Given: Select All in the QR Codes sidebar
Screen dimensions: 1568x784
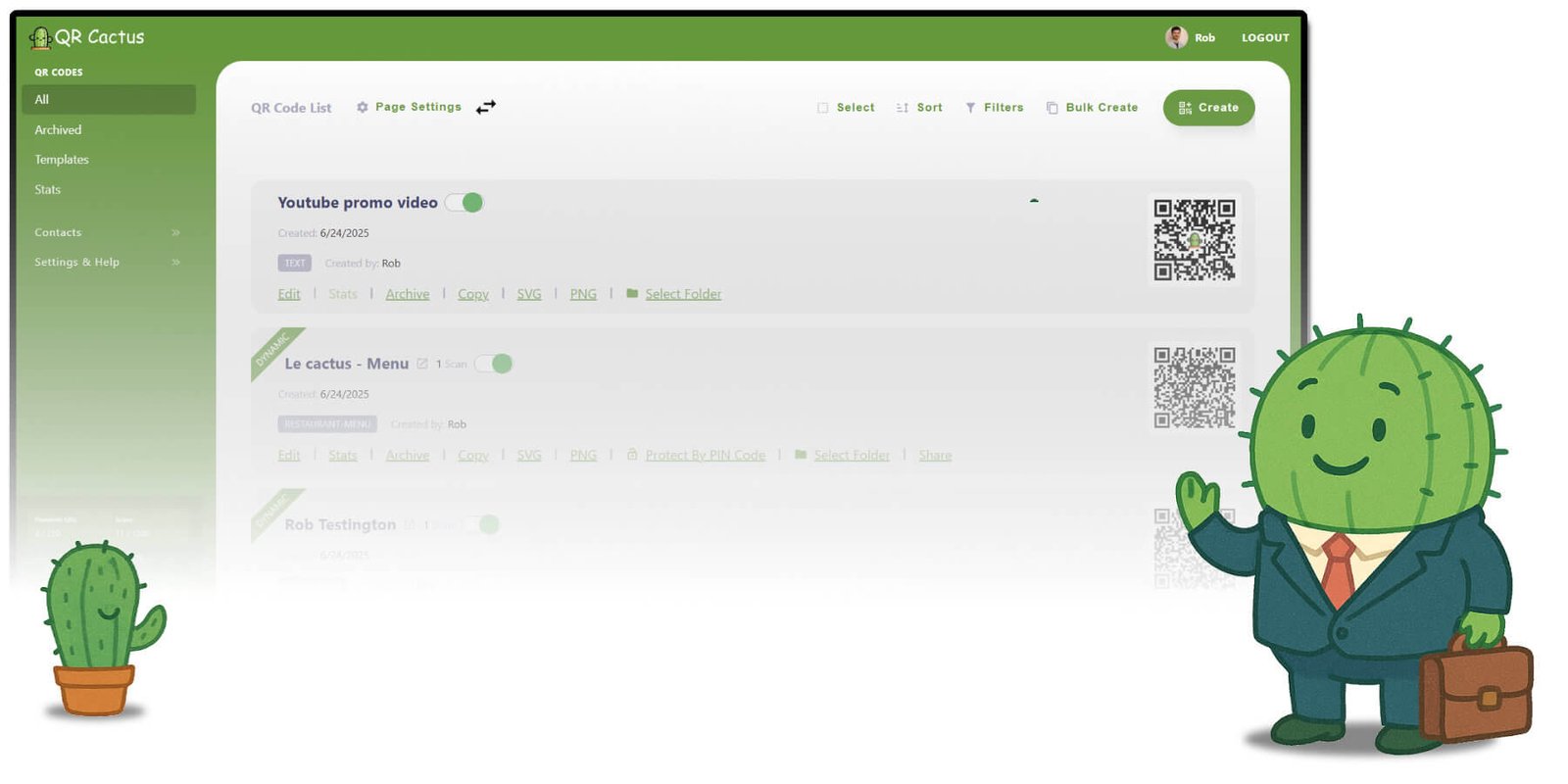Looking at the screenshot, I should 108,99.
